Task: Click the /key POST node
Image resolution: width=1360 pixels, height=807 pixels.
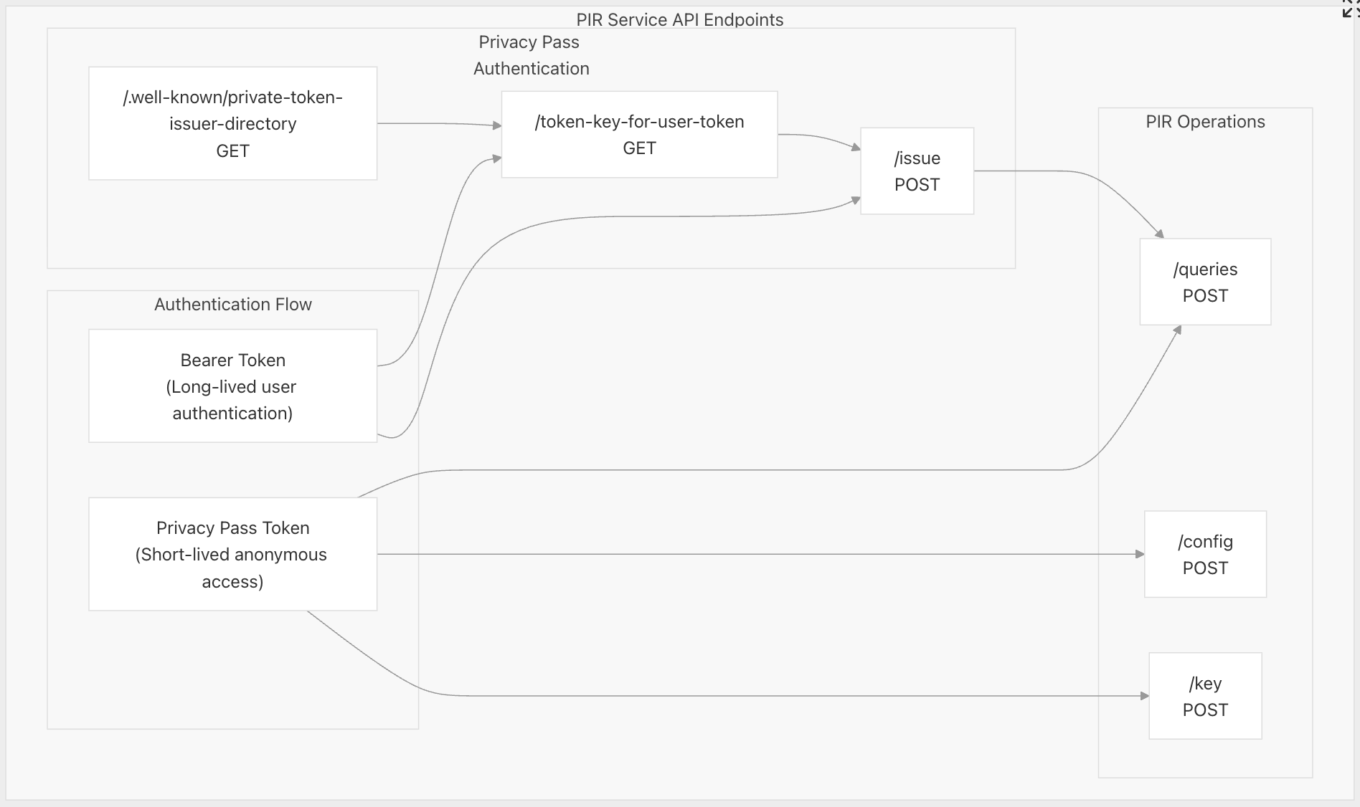Action: click(x=1204, y=696)
